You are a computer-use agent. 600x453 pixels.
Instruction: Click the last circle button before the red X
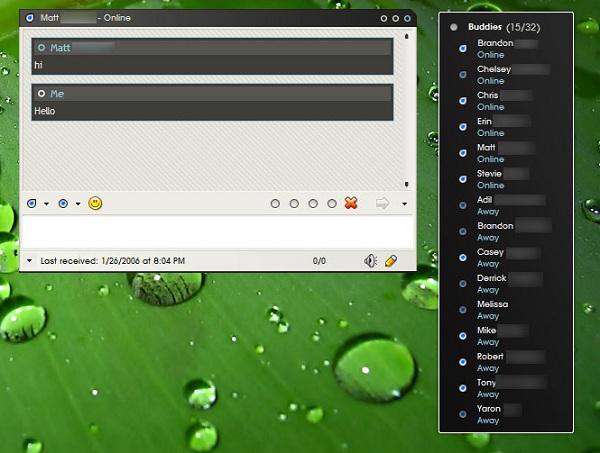point(332,204)
